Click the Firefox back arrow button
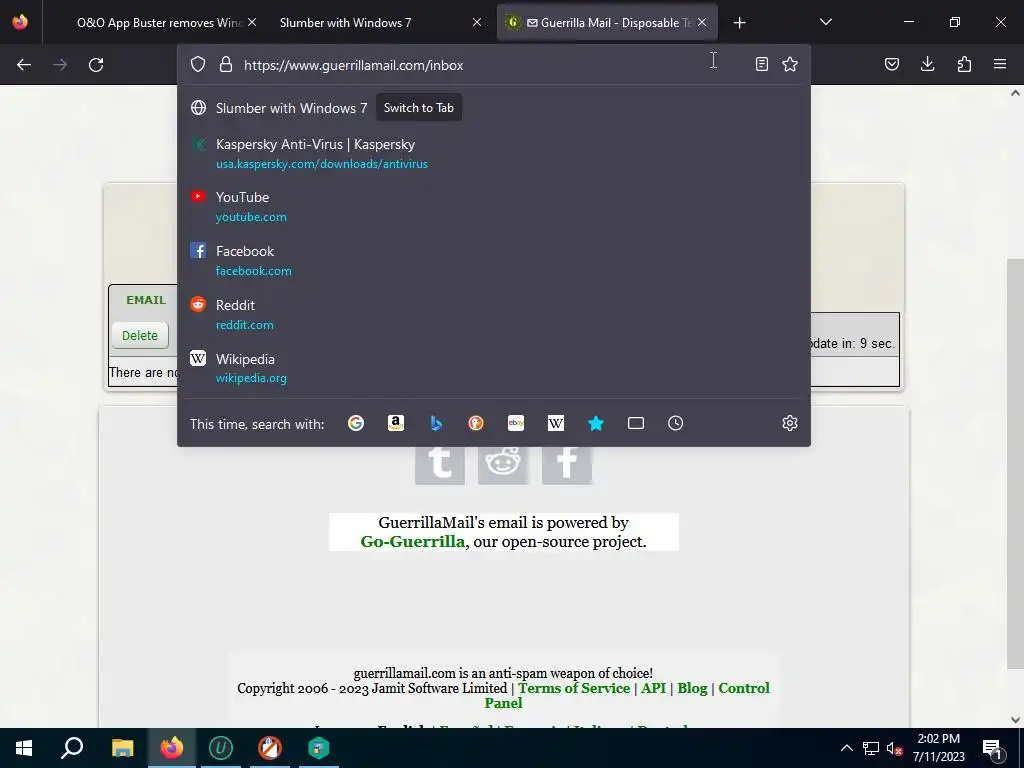 pos(24,65)
